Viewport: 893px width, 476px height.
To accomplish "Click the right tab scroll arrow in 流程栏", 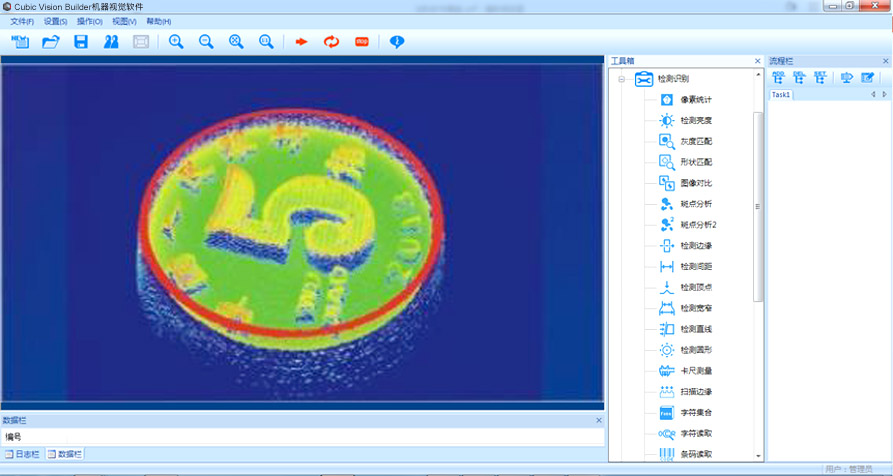I will [x=884, y=95].
